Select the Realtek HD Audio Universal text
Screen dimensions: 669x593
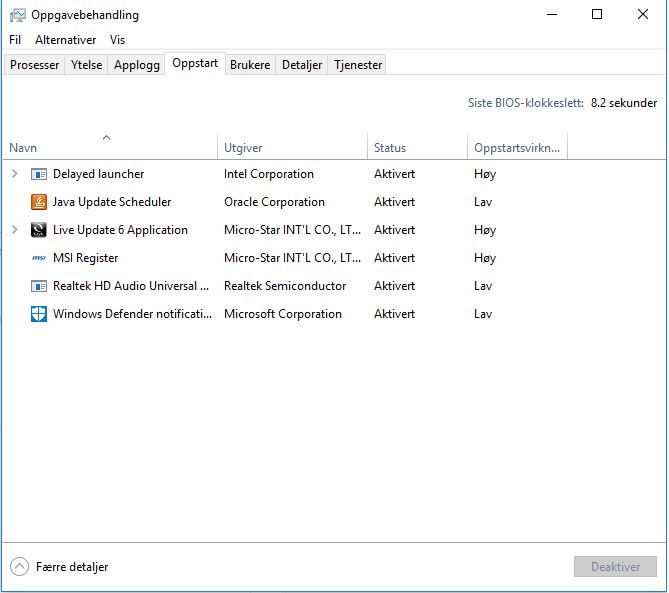(x=131, y=286)
